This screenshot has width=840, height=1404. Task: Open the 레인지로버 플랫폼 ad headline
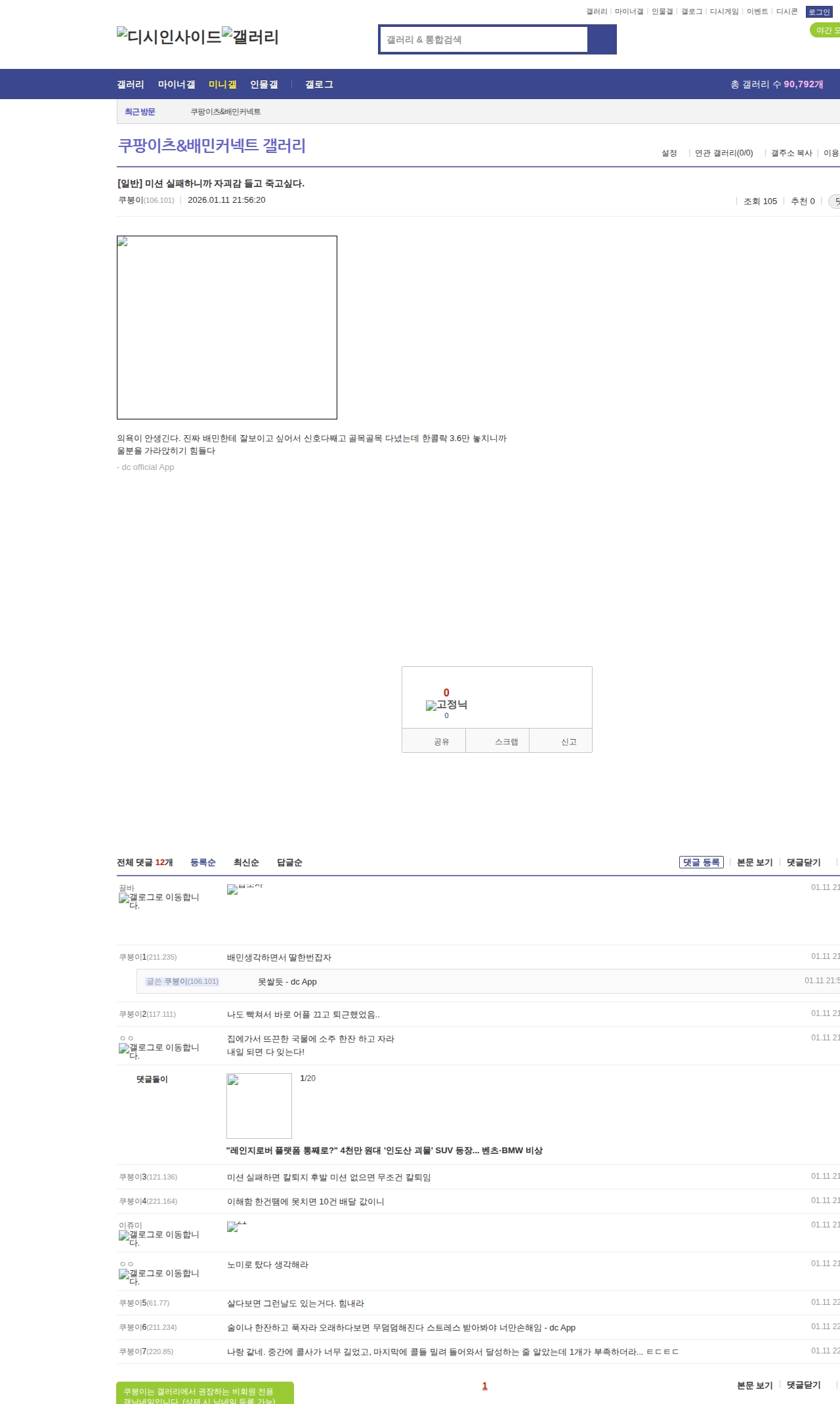[385, 1151]
